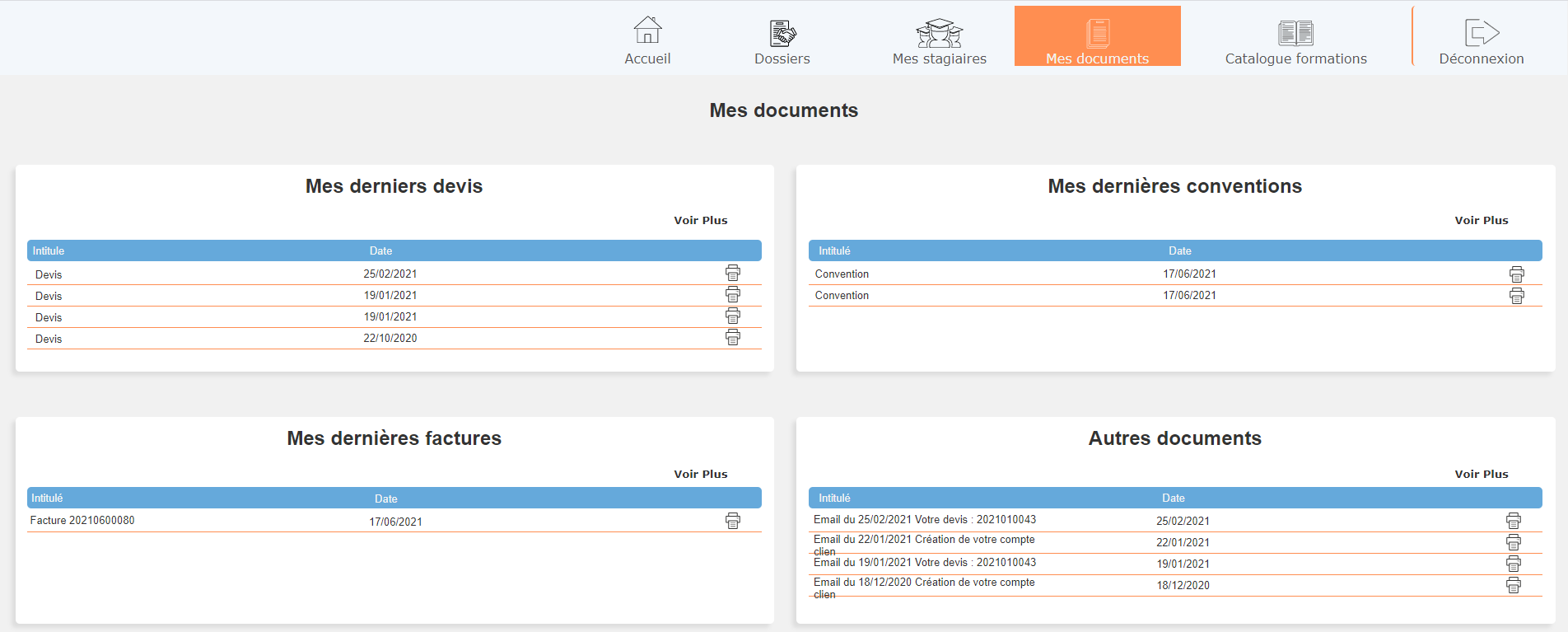This screenshot has width=1568, height=632.
Task: Print the email dated 22/01/2021
Action: click(x=1513, y=542)
